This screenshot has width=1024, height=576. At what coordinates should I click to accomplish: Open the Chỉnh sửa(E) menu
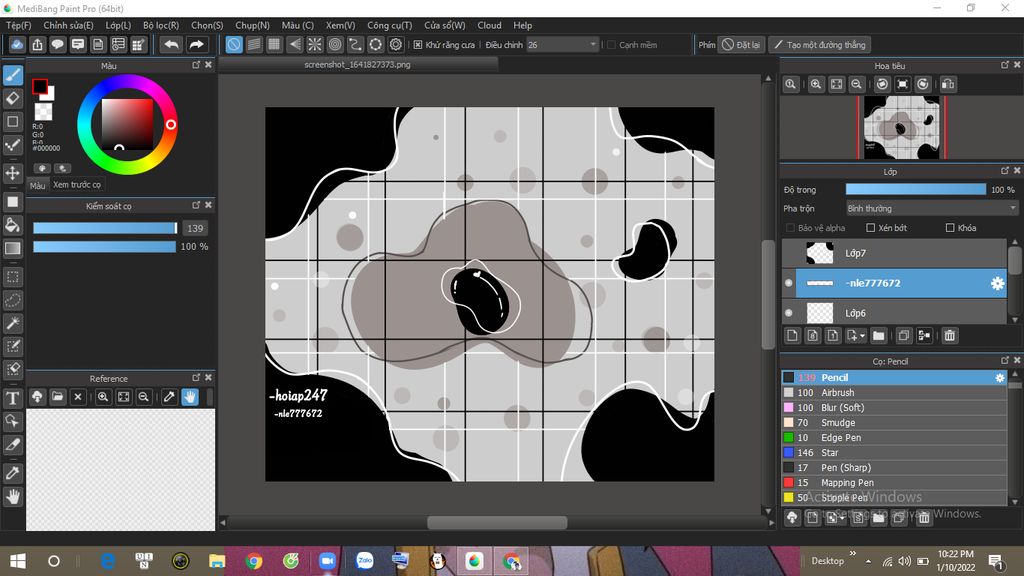click(x=69, y=25)
